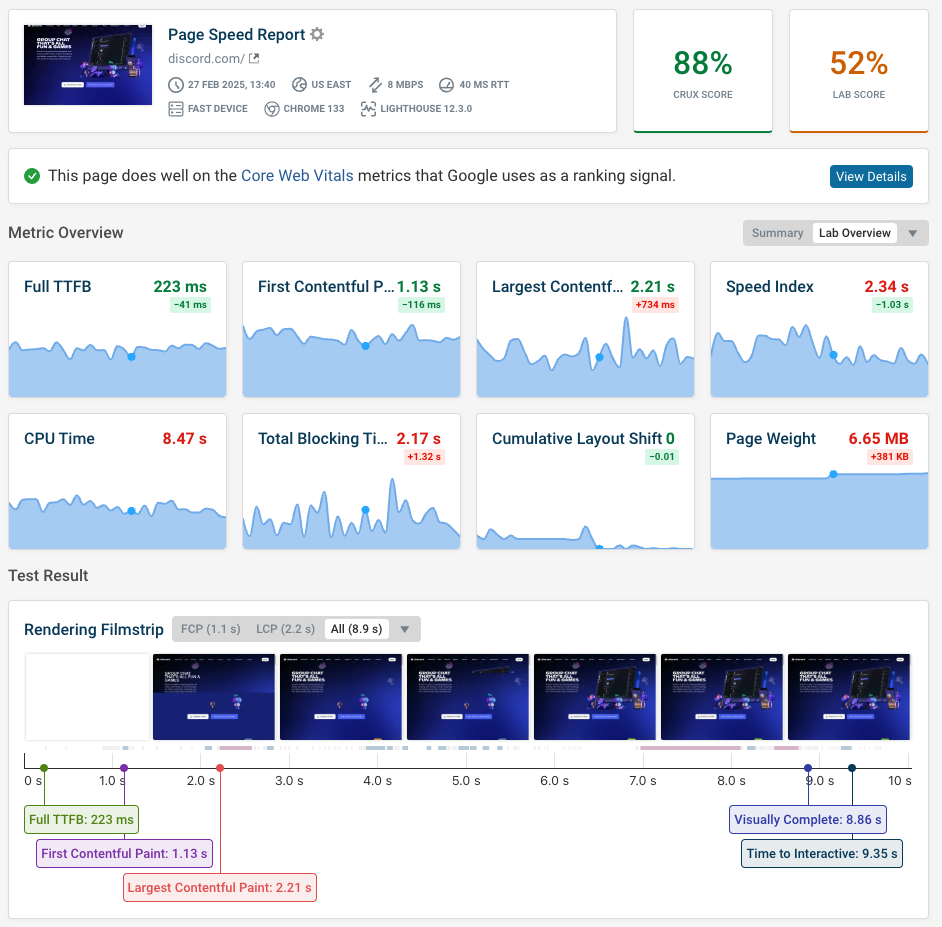The height and width of the screenshot is (927, 942).
Task: Select the fourth filmstrip frame near 5.0 s
Action: pyautogui.click(x=468, y=697)
